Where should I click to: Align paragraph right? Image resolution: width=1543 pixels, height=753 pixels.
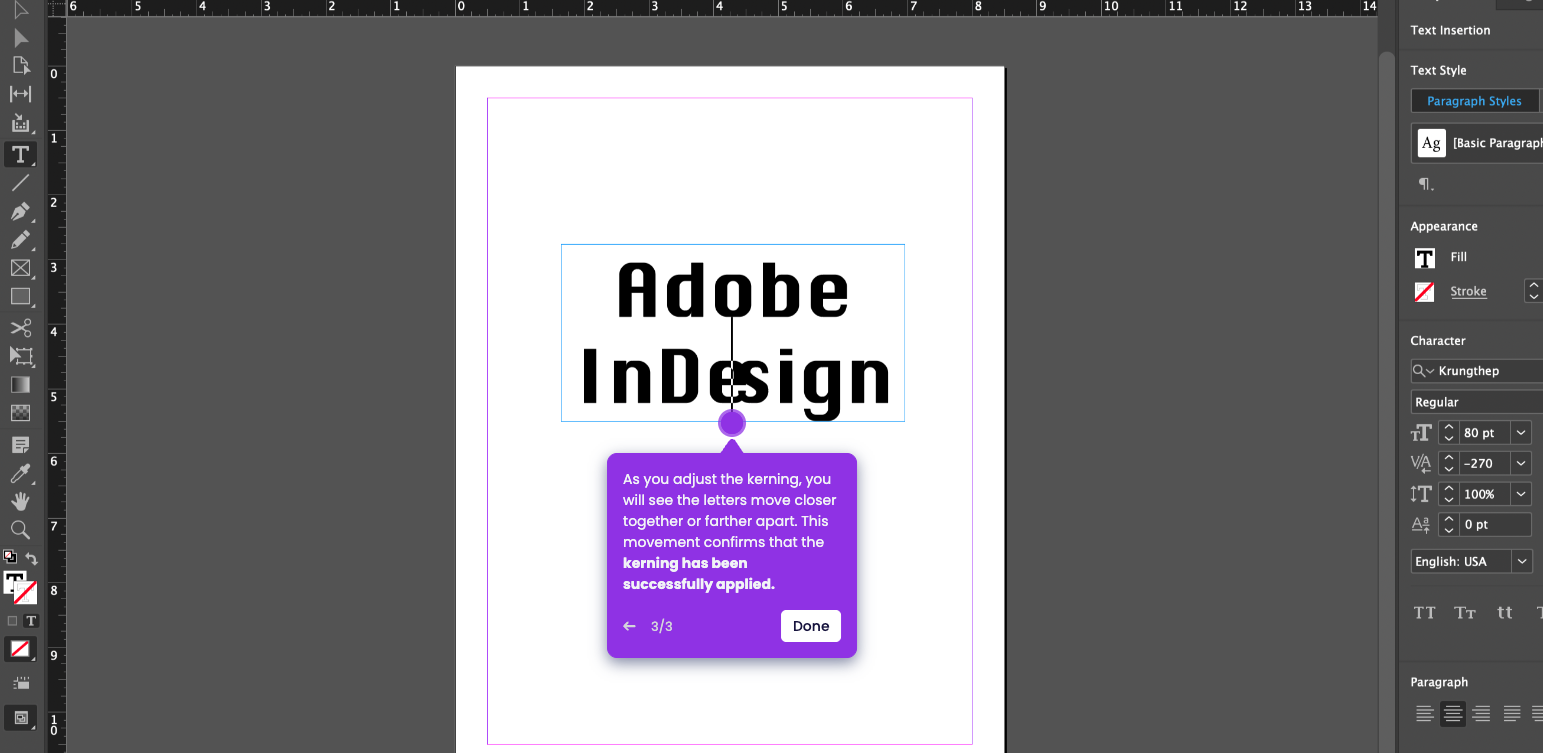pos(1481,714)
